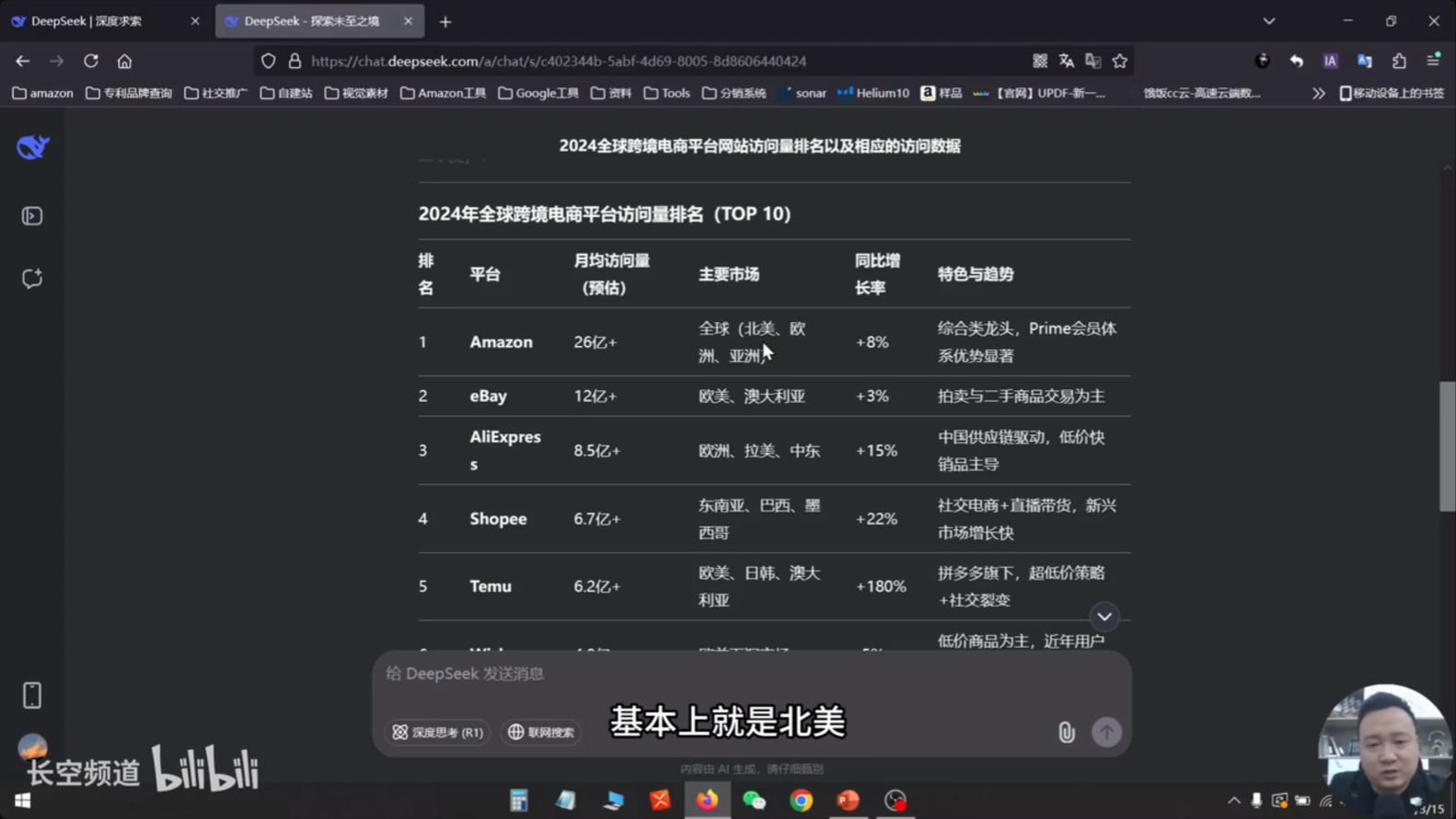Open the Amazon工具 bookmark folder
This screenshot has width=1456, height=819.
(444, 93)
